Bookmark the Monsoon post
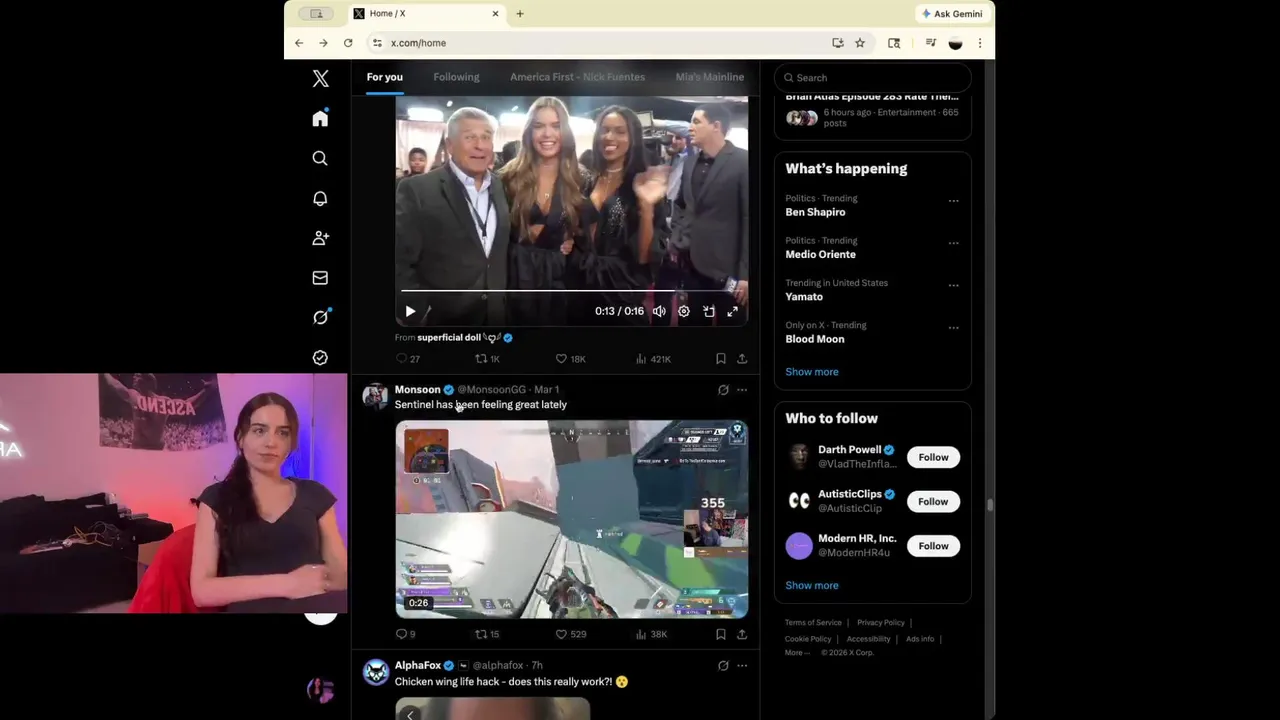The height and width of the screenshot is (720, 1280). [x=721, y=634]
